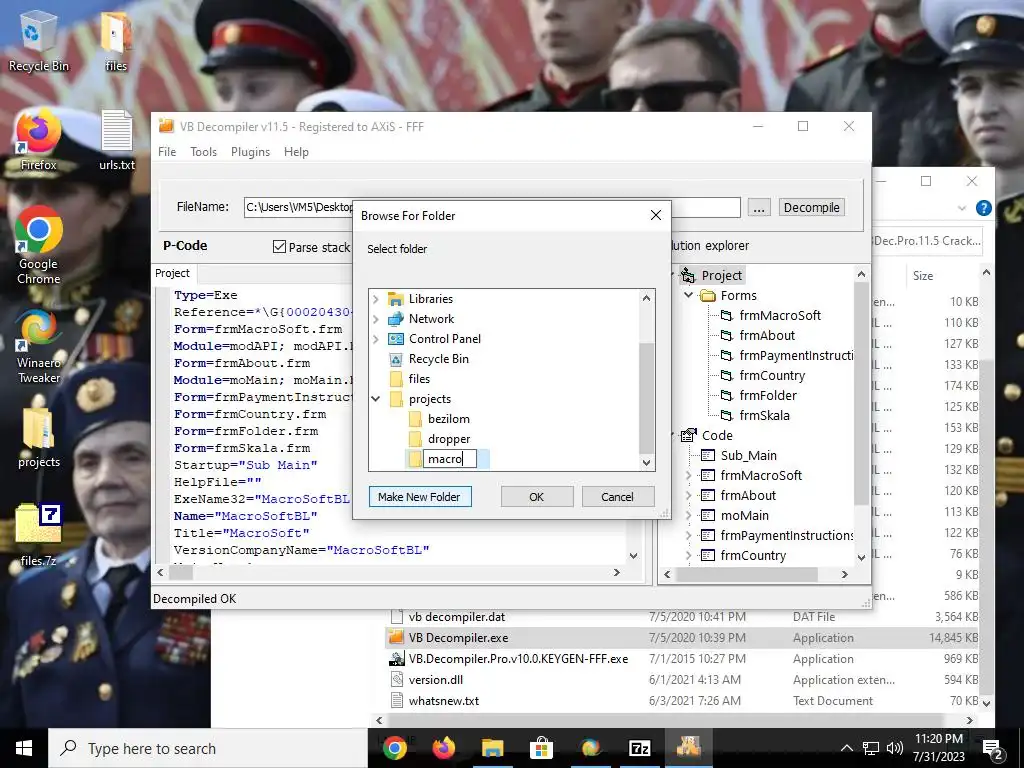
Task: Select files folder in browse dialog
Action: [419, 379]
